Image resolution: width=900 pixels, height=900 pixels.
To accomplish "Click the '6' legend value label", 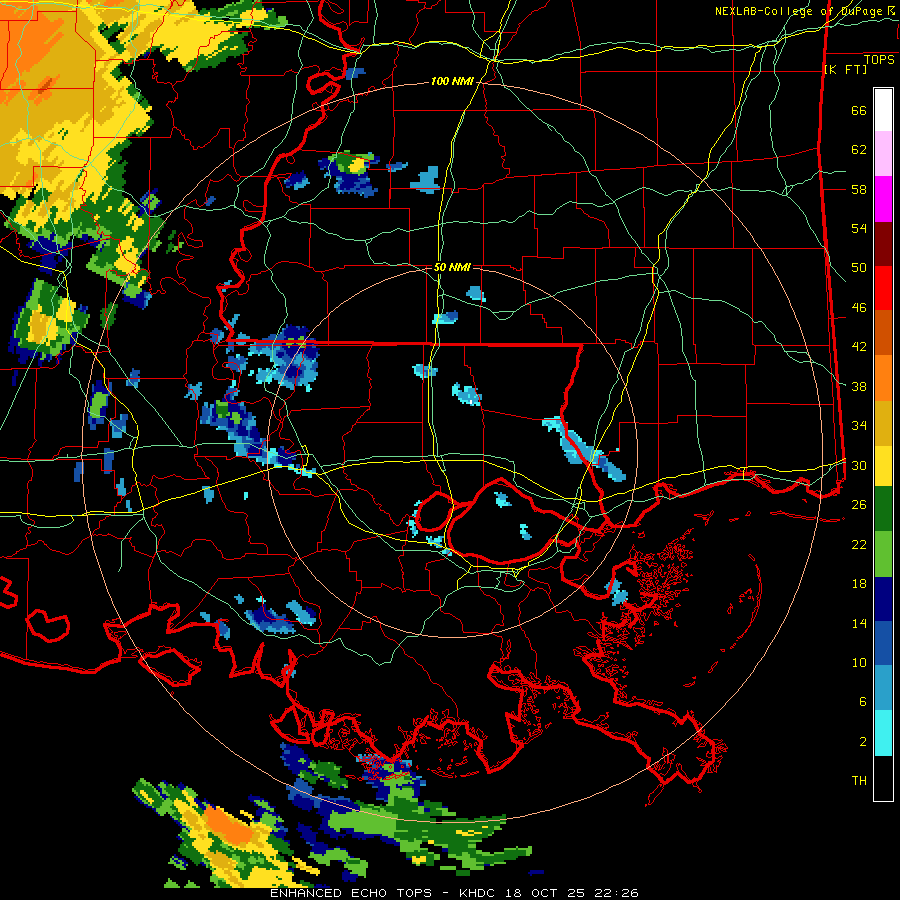I will click(x=863, y=702).
